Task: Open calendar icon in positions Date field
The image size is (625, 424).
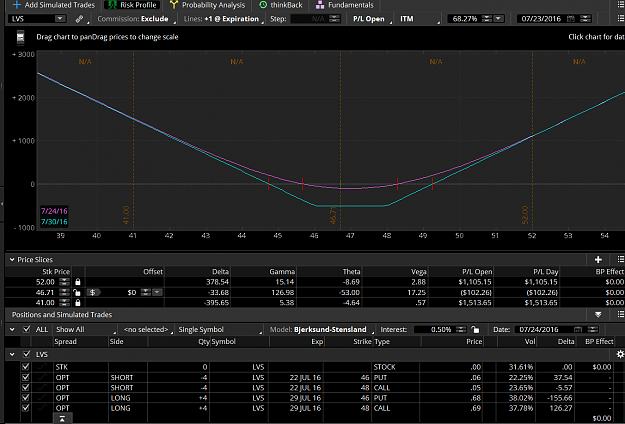Action: (x=578, y=329)
